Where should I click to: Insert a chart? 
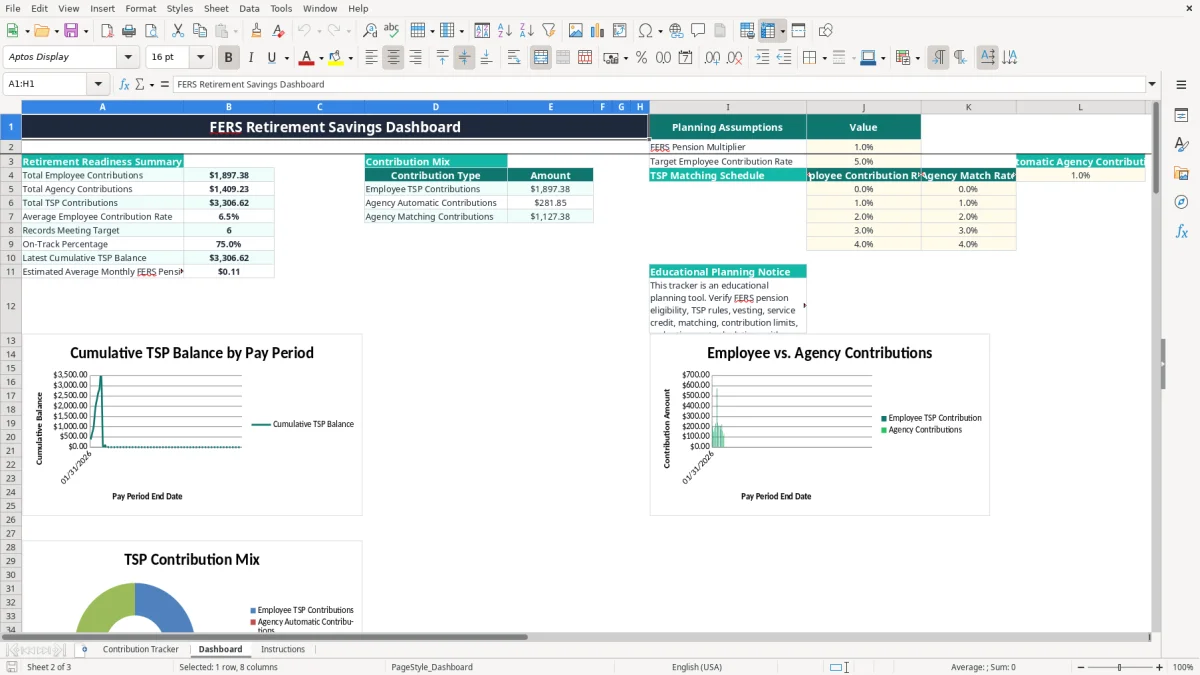[x=598, y=31]
